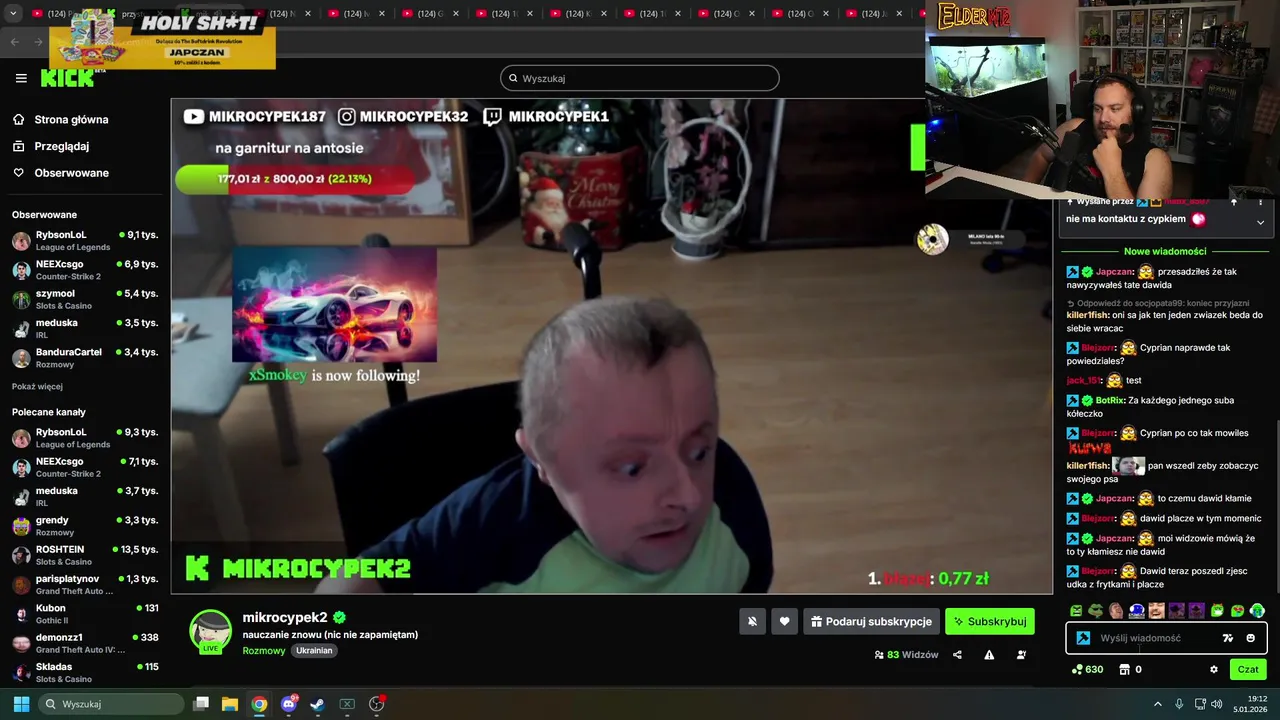Open parisplatynov recommended channel

(85, 584)
